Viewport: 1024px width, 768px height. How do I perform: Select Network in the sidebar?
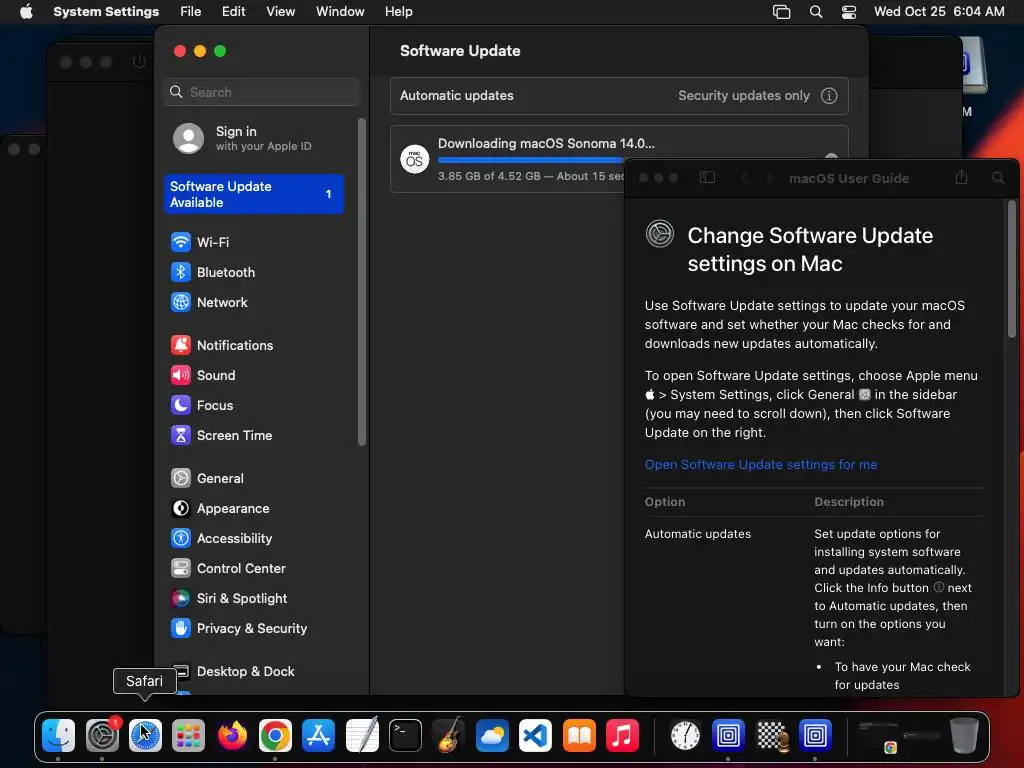tap(209, 302)
